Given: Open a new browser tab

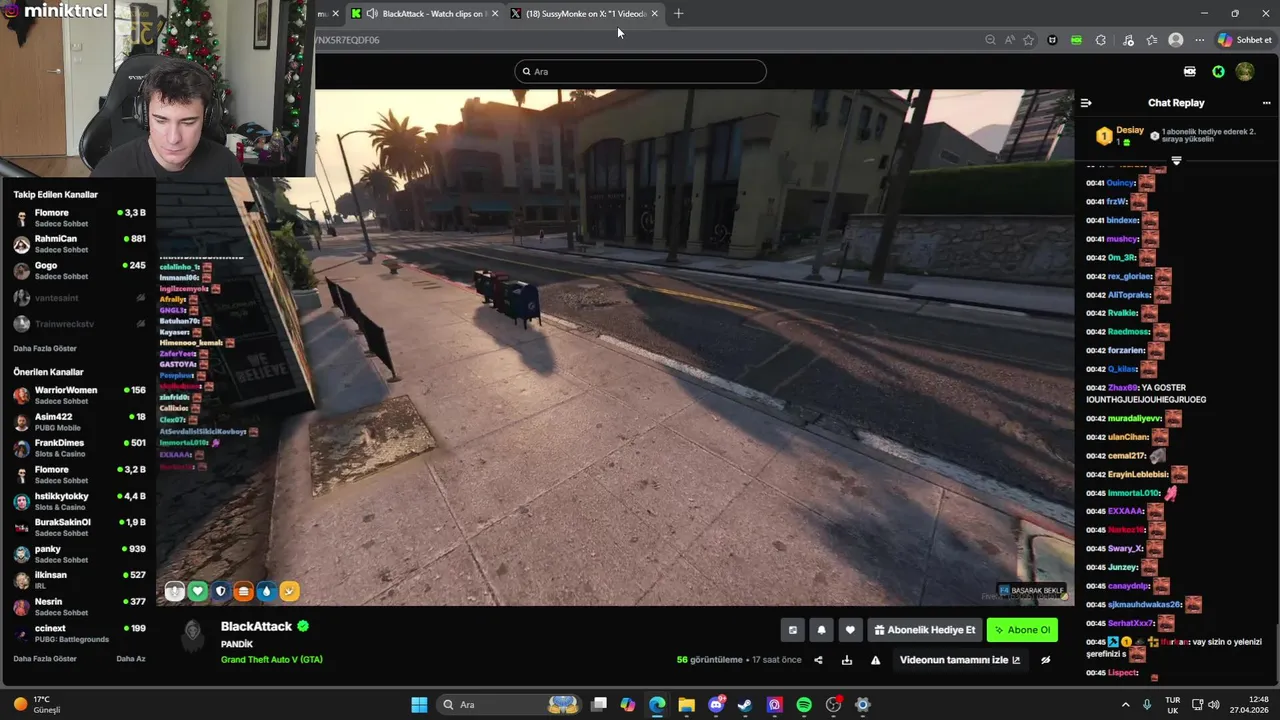Looking at the screenshot, I should [679, 14].
